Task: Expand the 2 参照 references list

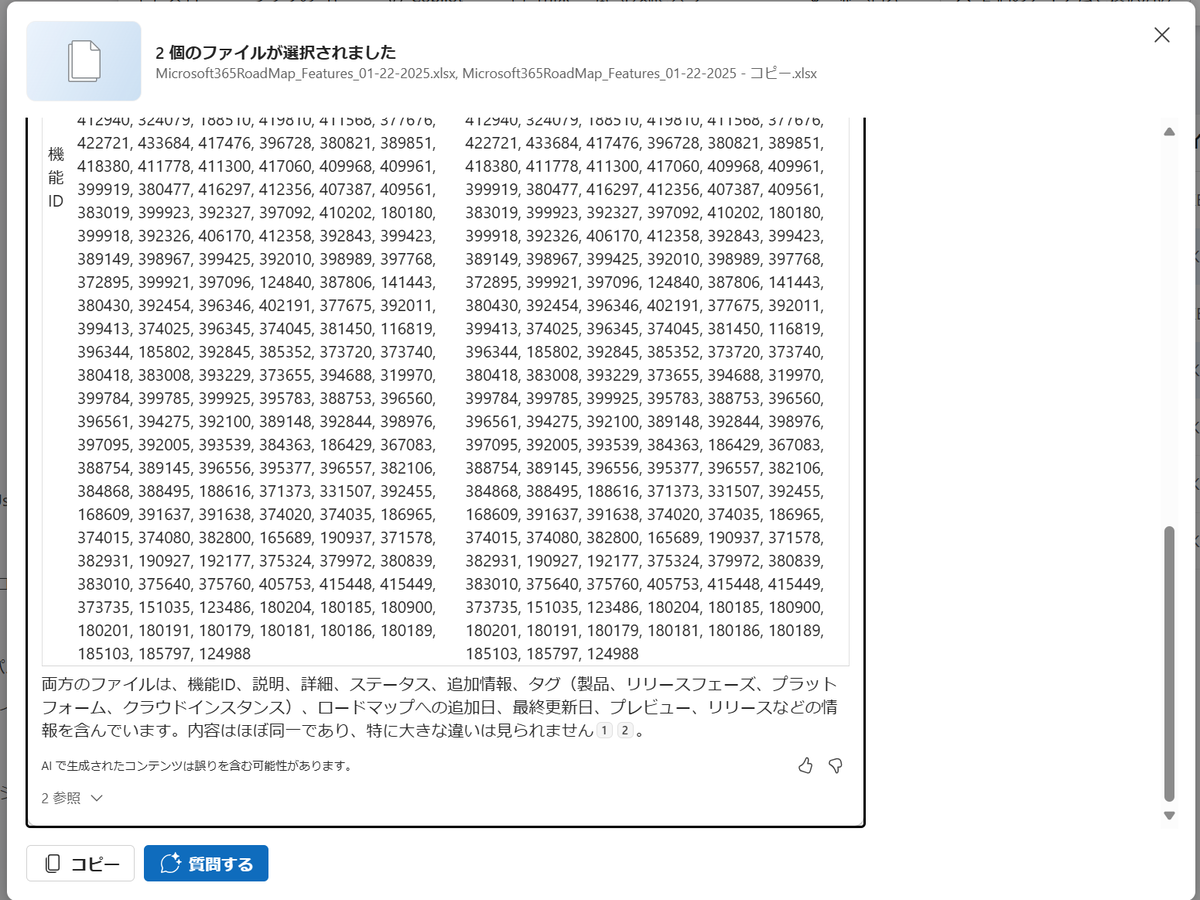Action: click(72, 798)
